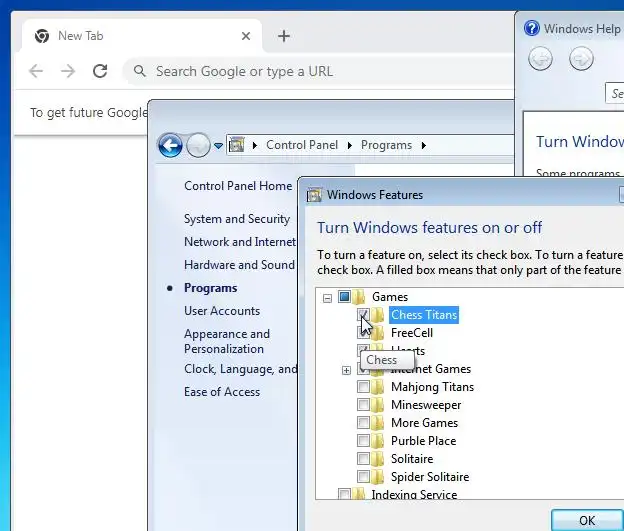Enable the Solitaire checkbox

click(x=363, y=458)
